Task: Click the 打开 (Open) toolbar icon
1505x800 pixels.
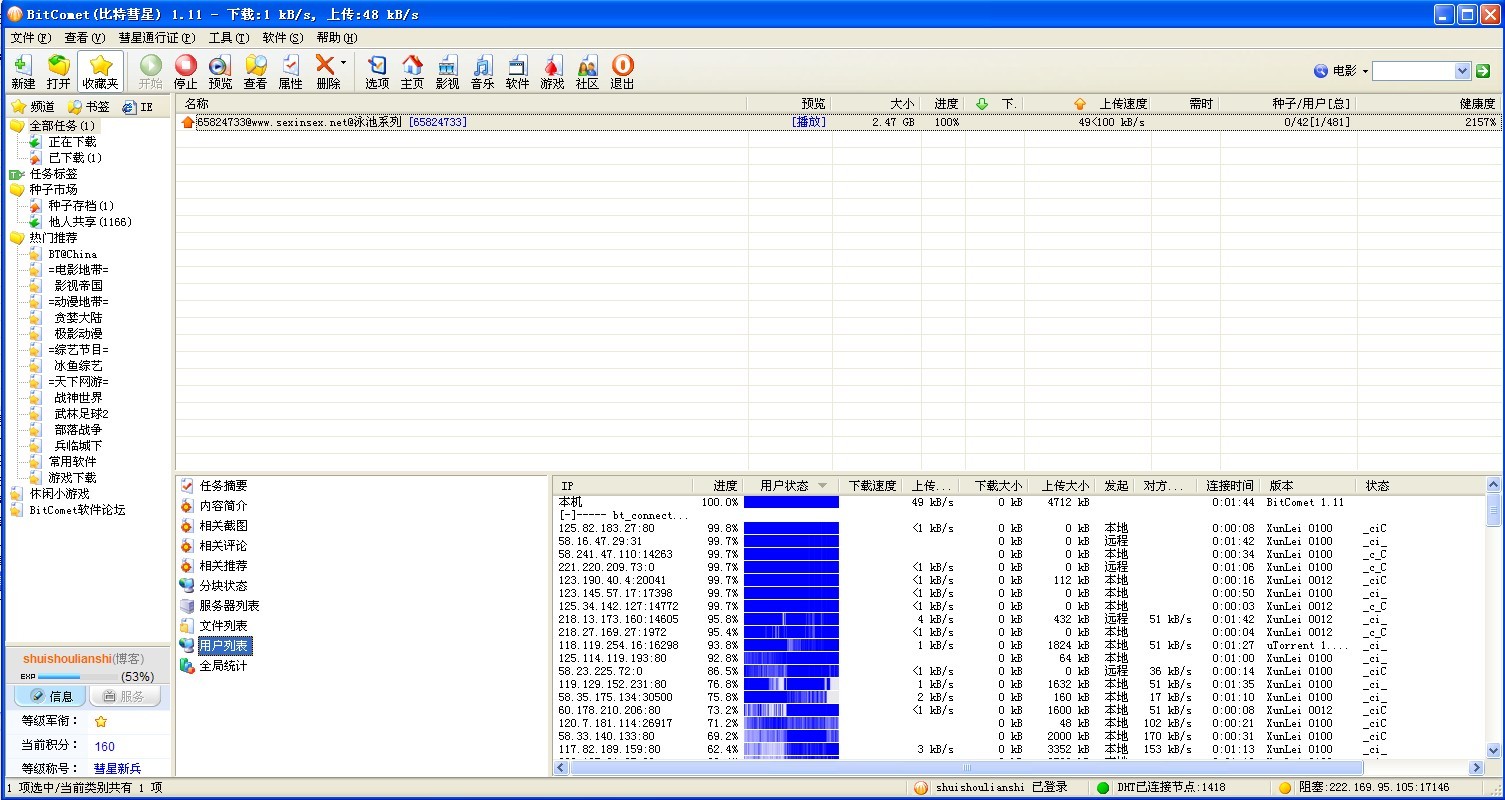Action: [x=58, y=72]
